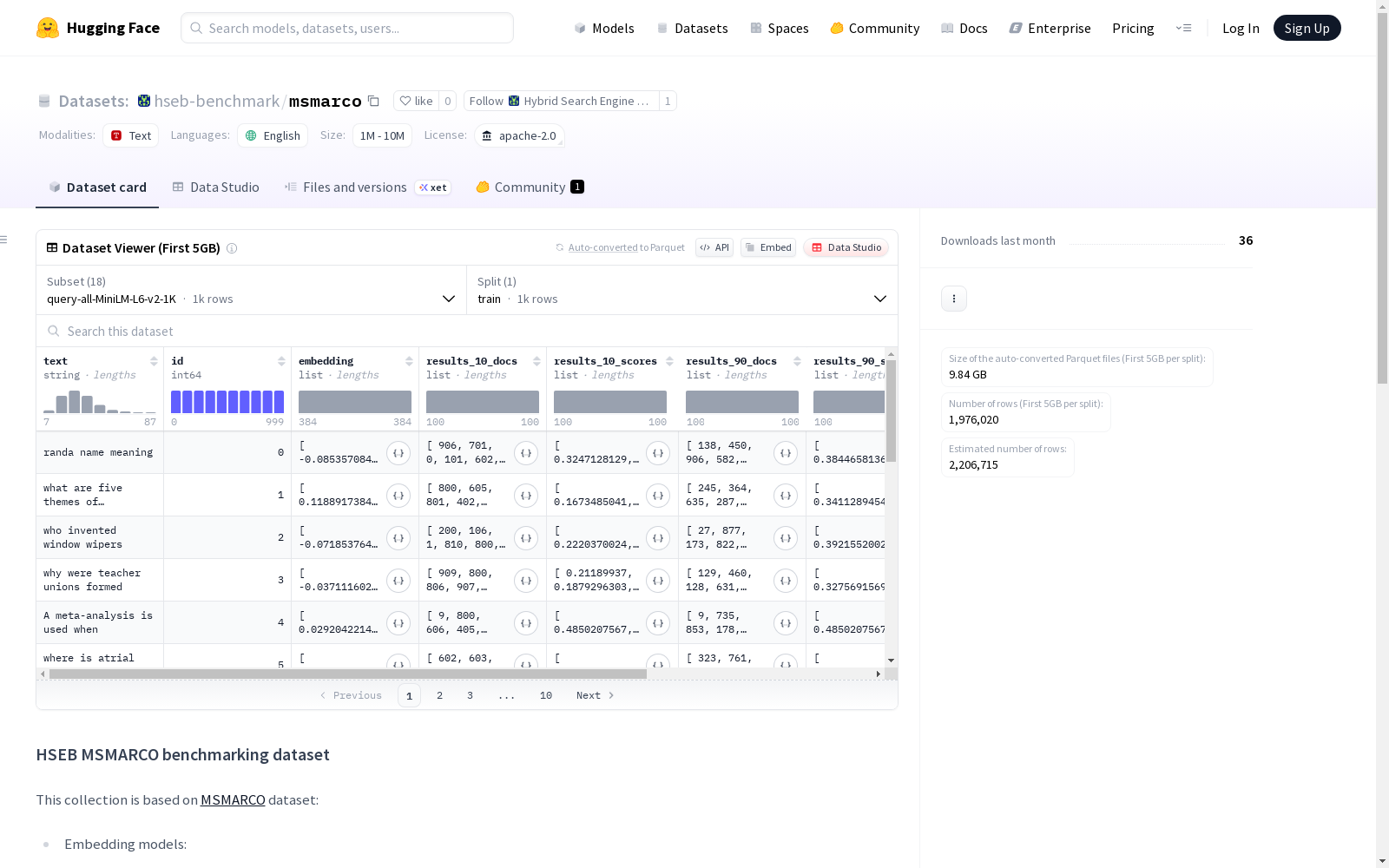The image size is (1389, 868).
Task: Expand the left sidebar table of contents
Action: click(4, 240)
